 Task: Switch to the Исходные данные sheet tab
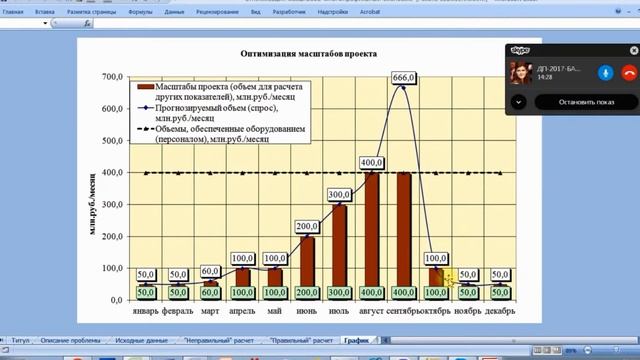coord(141,340)
